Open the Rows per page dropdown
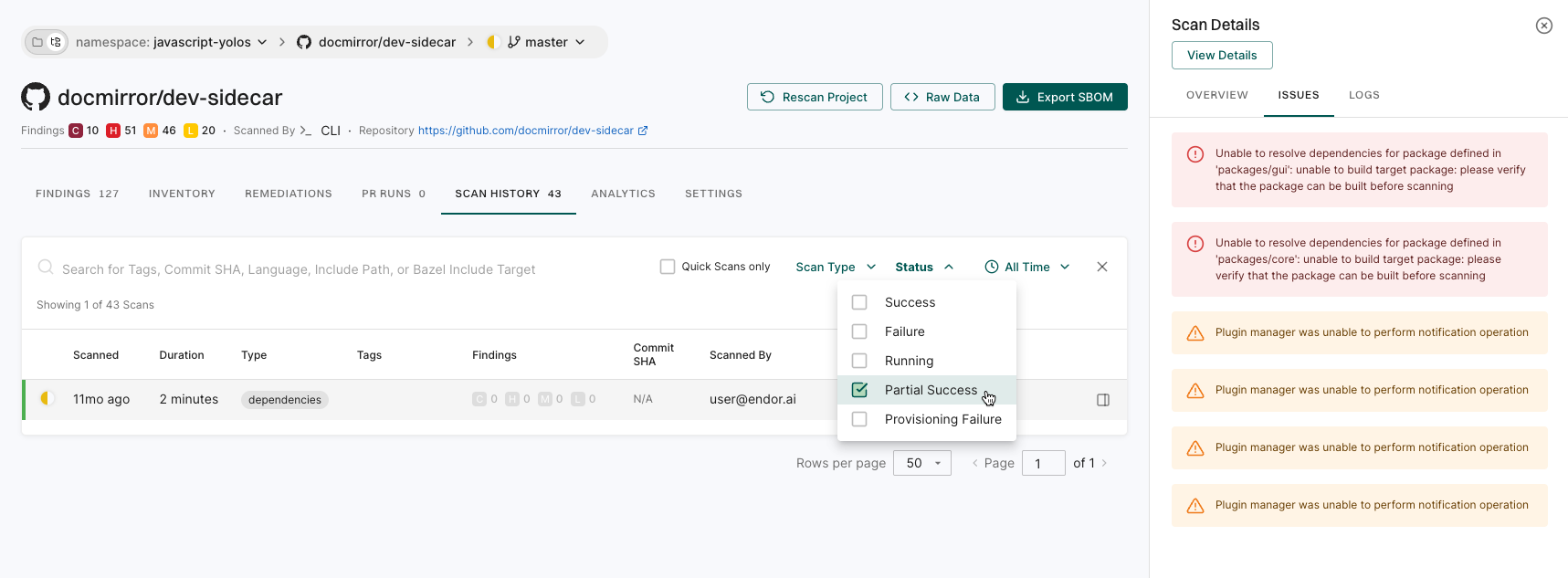Viewport: 1568px width, 578px height. coord(922,463)
